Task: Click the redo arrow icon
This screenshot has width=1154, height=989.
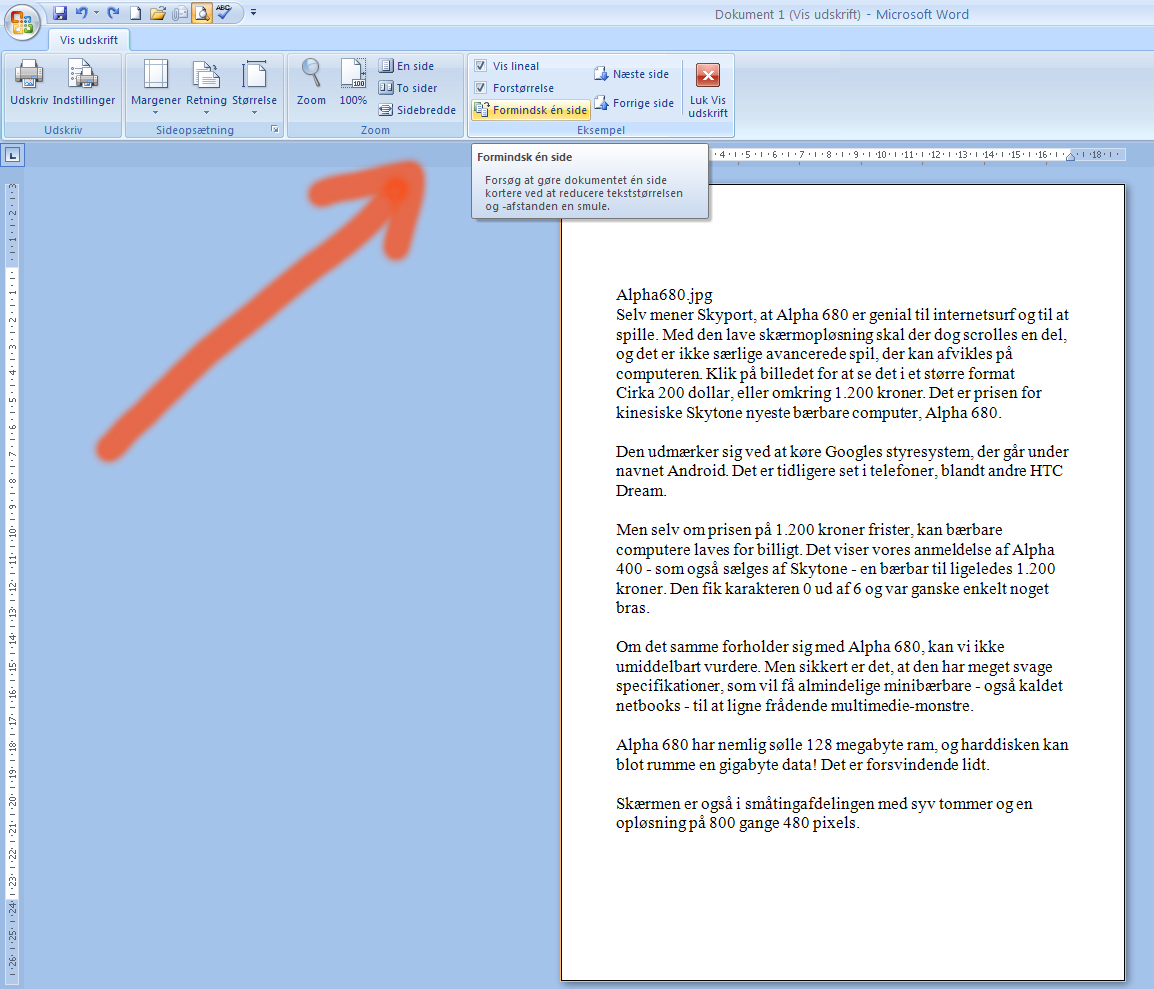Action: tap(113, 13)
